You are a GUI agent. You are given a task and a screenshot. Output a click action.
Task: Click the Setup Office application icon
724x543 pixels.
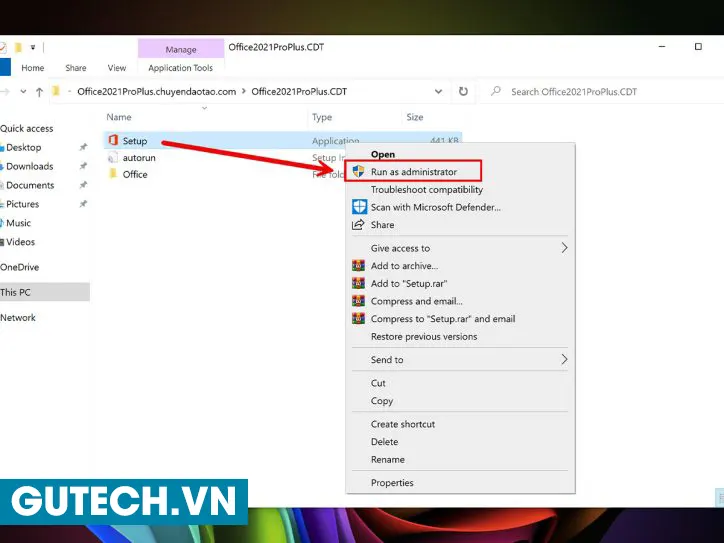113,140
